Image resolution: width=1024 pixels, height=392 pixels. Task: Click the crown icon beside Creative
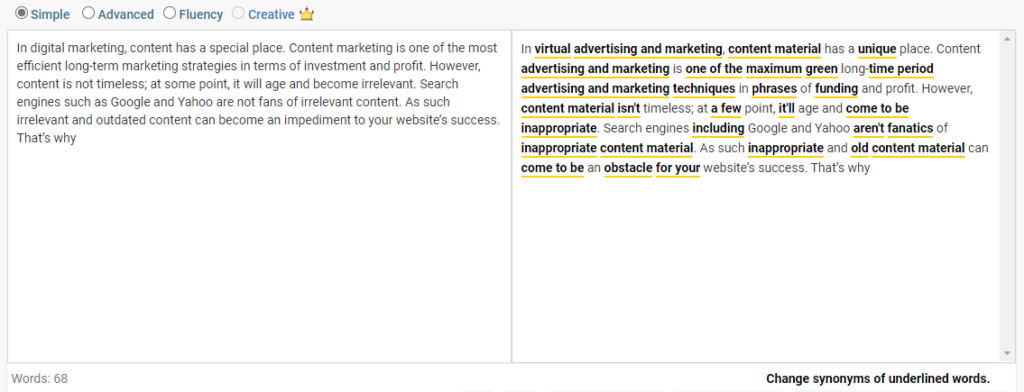pos(307,14)
